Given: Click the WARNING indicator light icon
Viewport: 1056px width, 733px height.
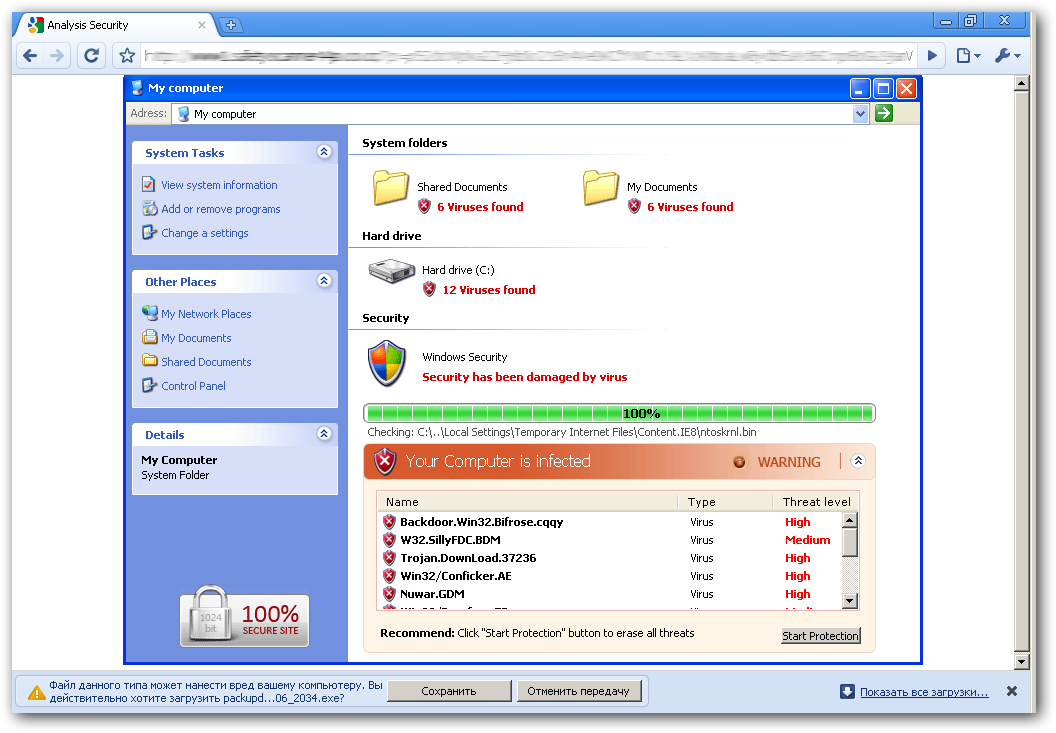Looking at the screenshot, I should coord(739,461).
